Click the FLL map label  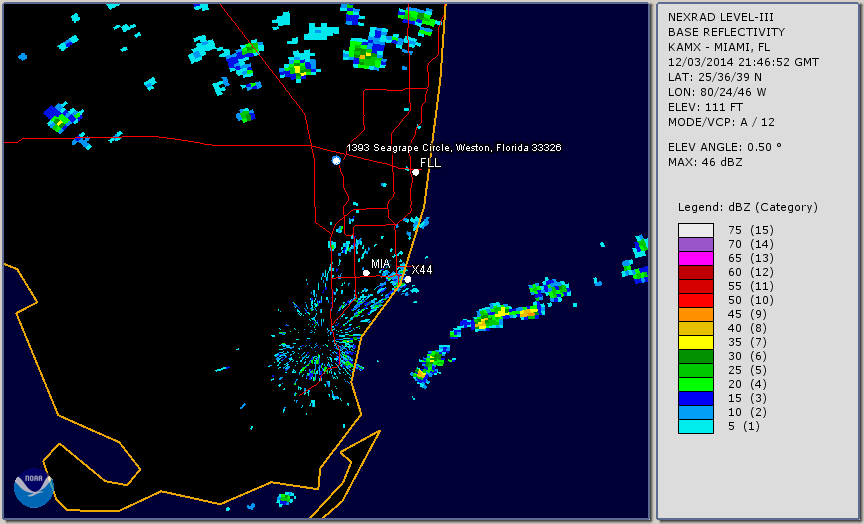pyautogui.click(x=430, y=163)
